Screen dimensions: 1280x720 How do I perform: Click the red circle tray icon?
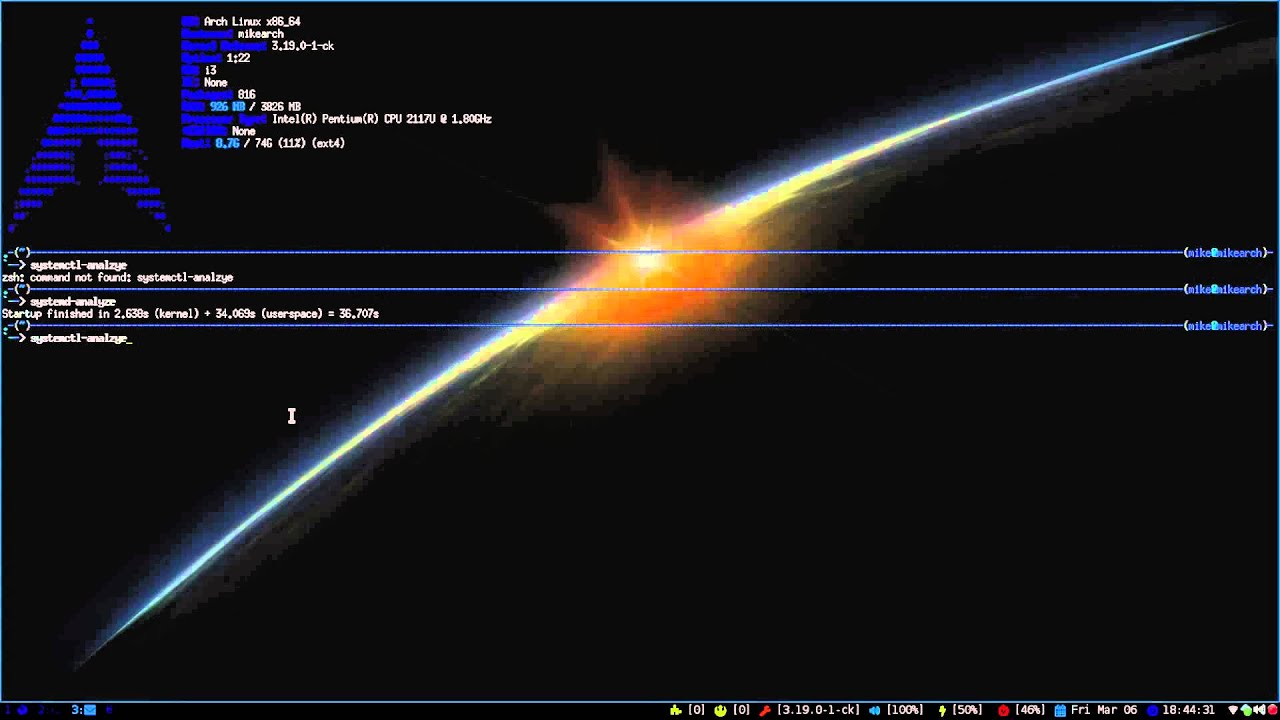click(x=1272, y=710)
